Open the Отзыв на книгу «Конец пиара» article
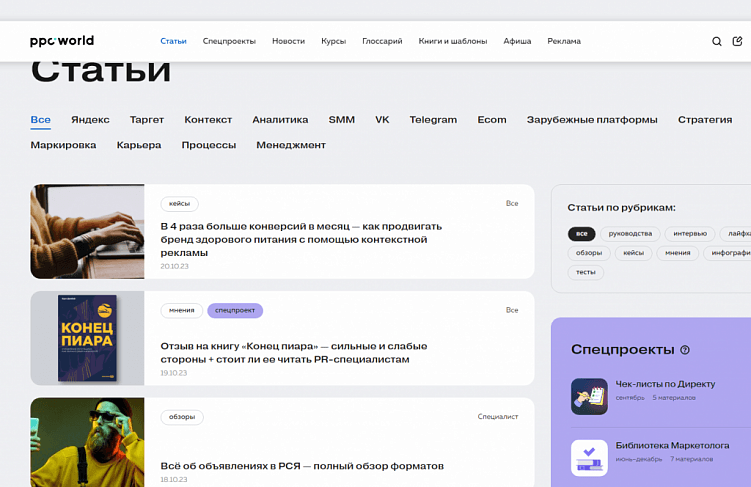The image size is (751, 487). pos(294,353)
